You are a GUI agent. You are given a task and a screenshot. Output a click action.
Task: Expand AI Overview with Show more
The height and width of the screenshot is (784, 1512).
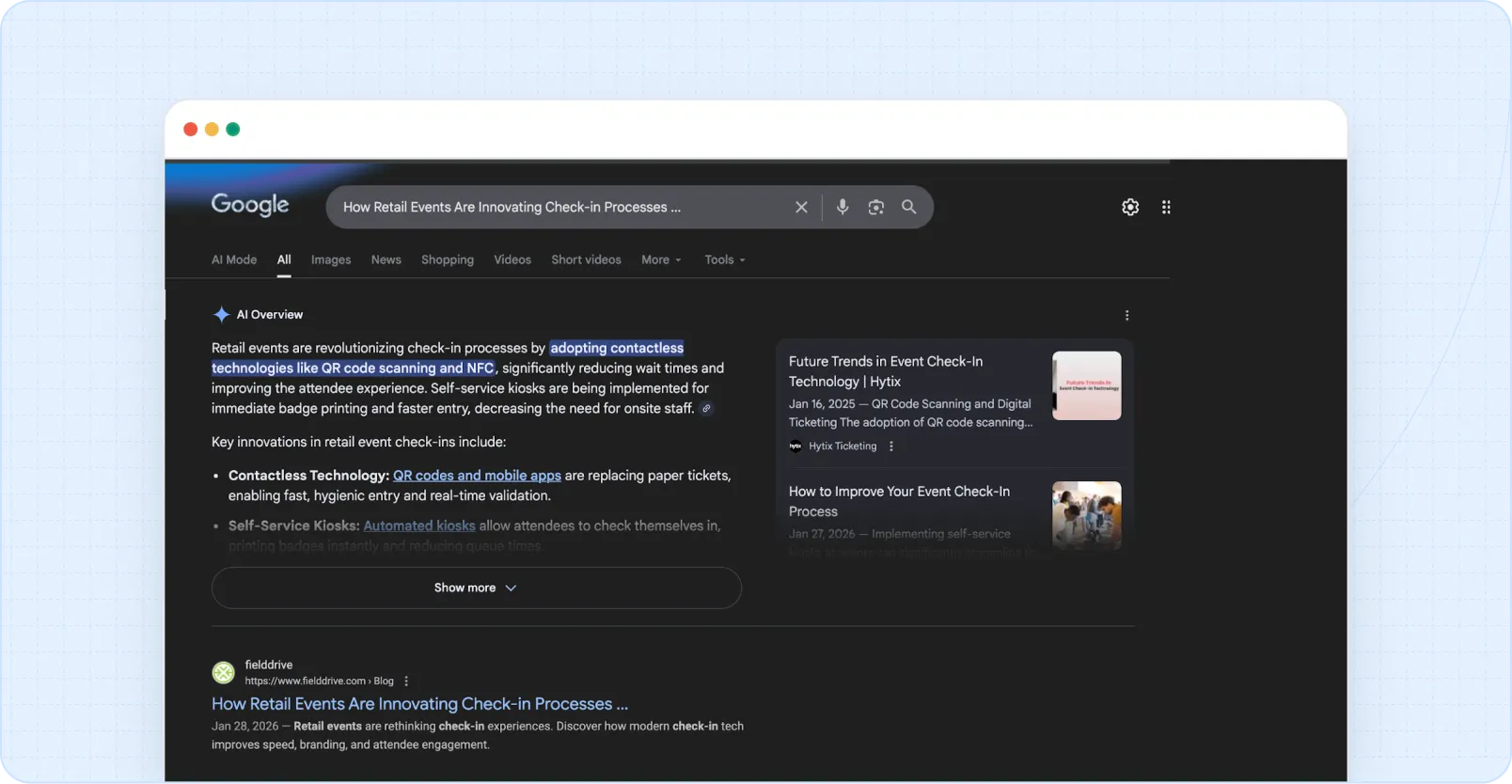tap(476, 588)
